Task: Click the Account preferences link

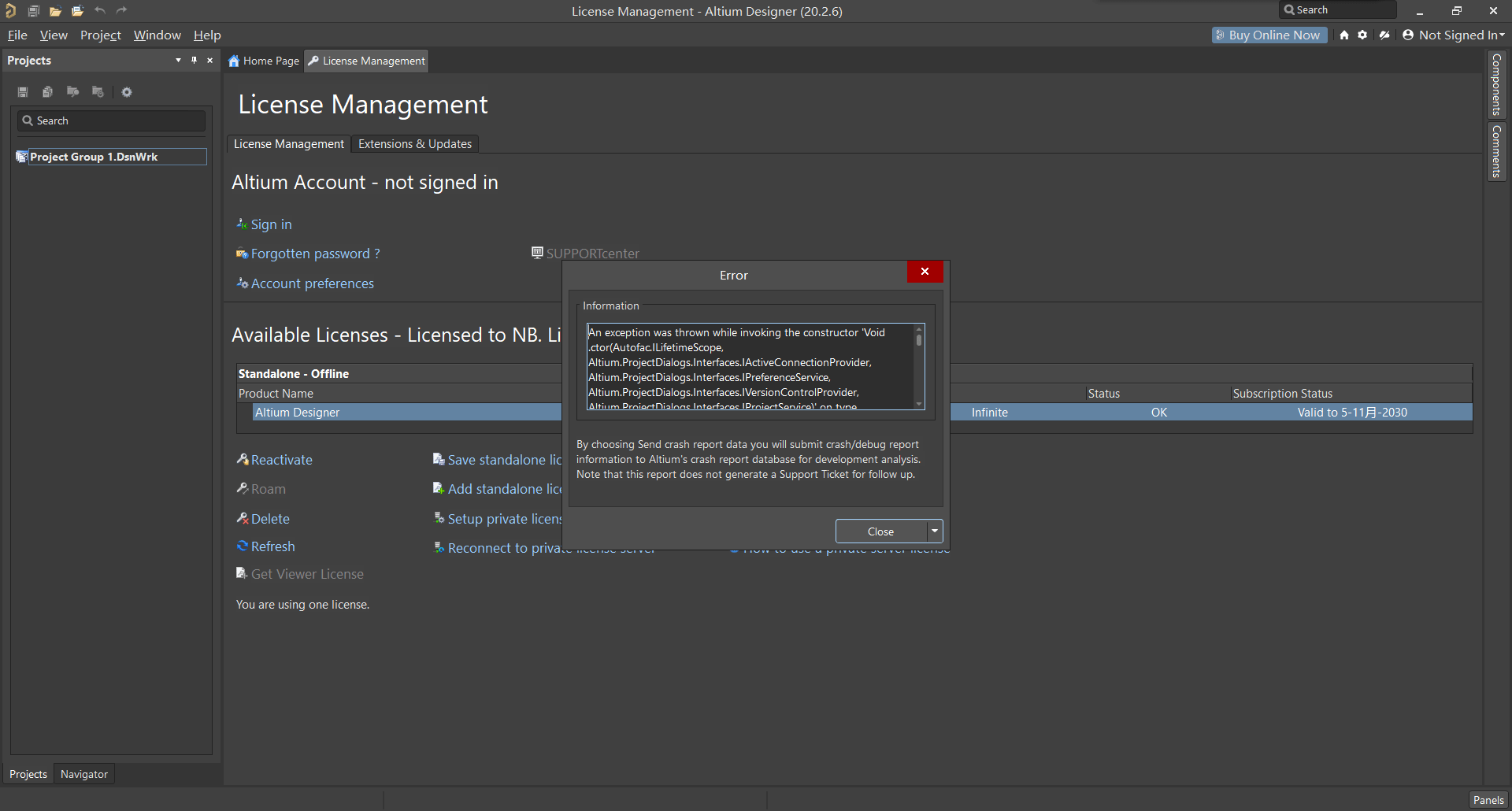Action: click(x=312, y=283)
